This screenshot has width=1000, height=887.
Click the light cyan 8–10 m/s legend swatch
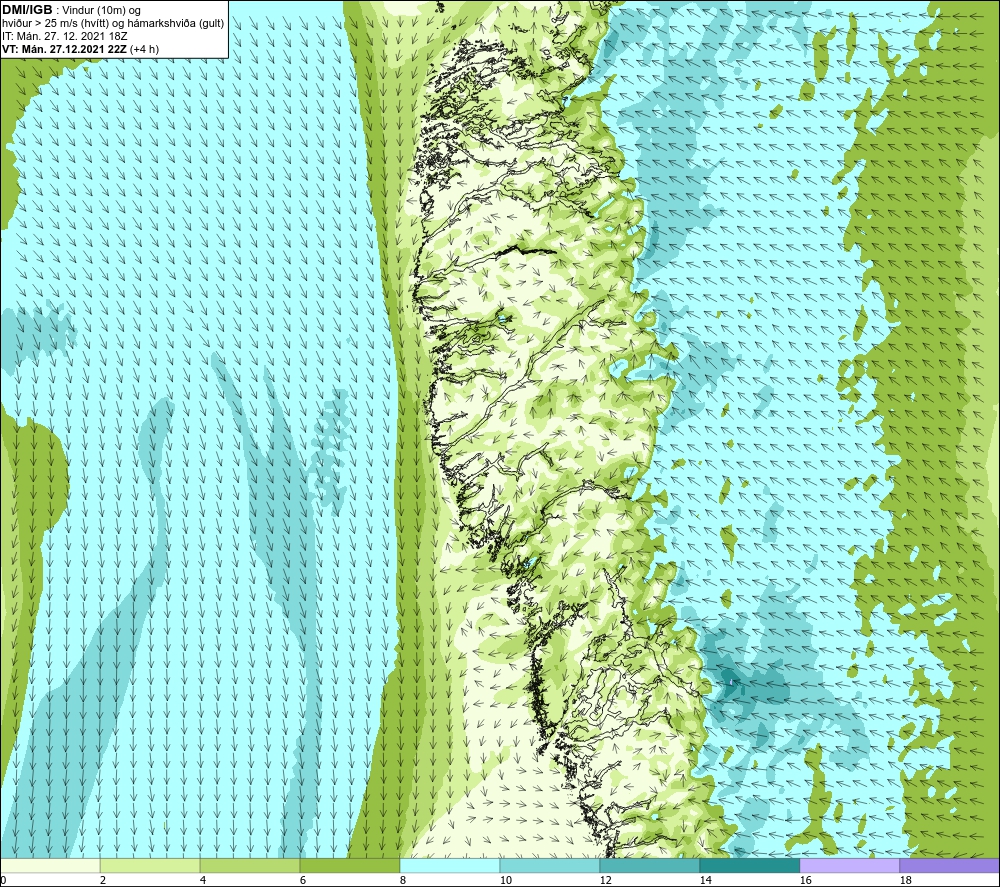(450, 865)
